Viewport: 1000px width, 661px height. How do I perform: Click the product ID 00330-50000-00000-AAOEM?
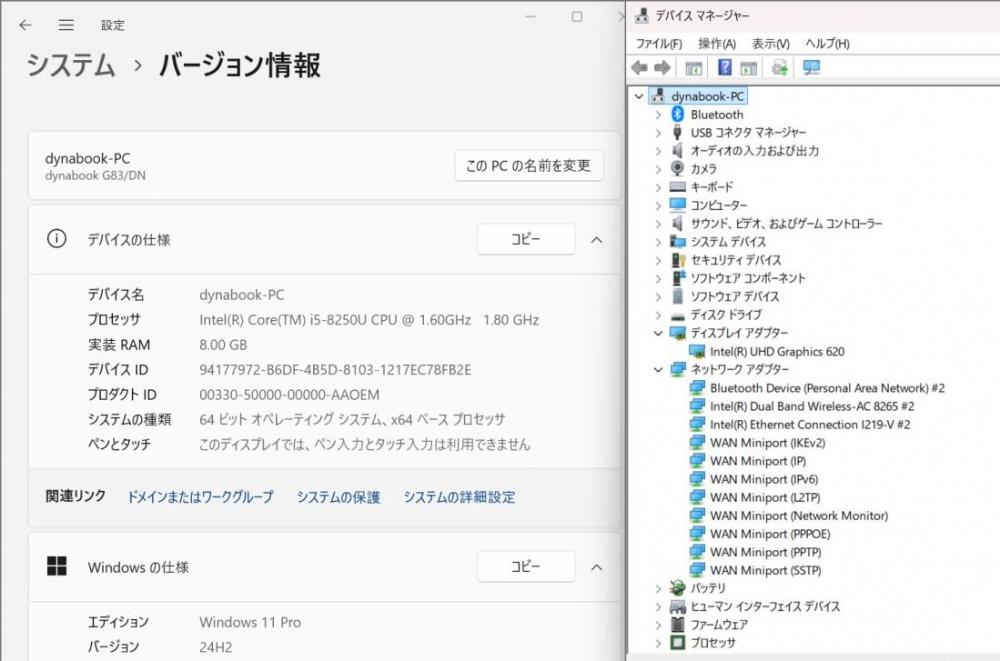click(x=289, y=395)
